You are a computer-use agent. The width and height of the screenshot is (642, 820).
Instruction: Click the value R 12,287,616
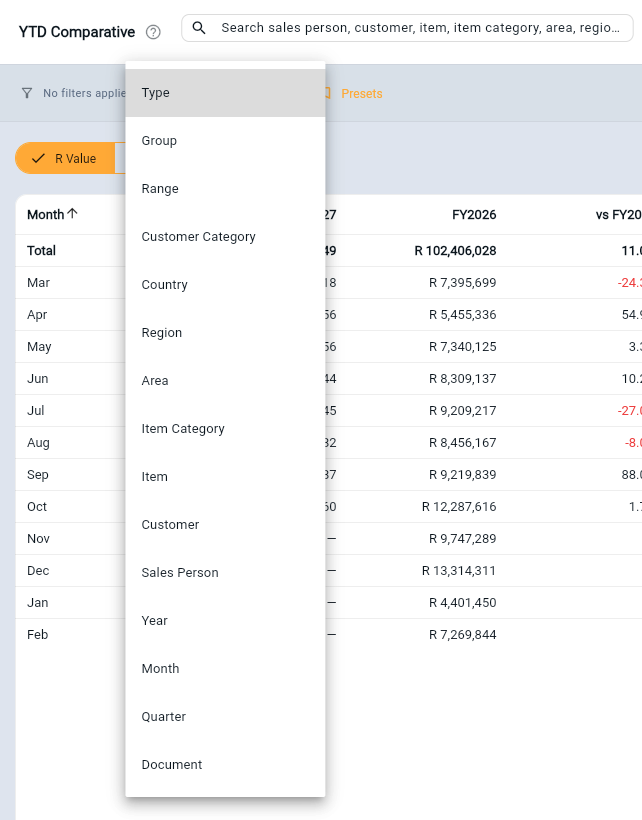point(459,507)
